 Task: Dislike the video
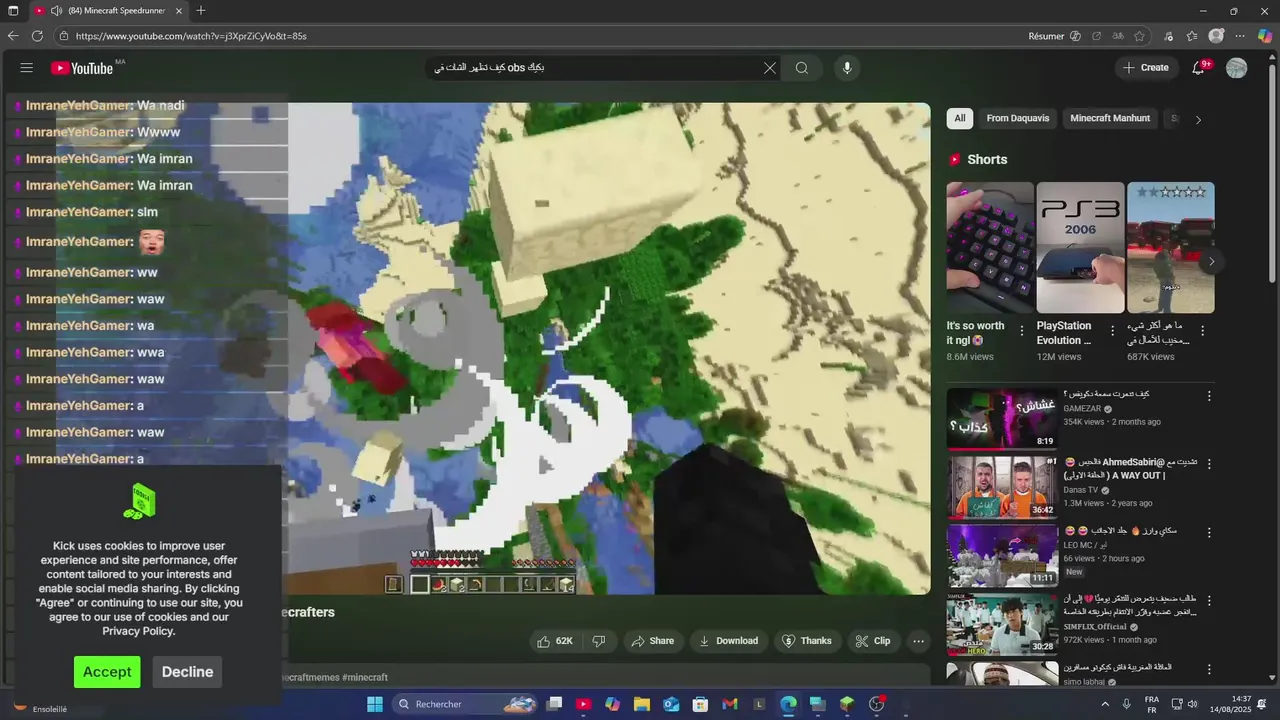click(599, 641)
